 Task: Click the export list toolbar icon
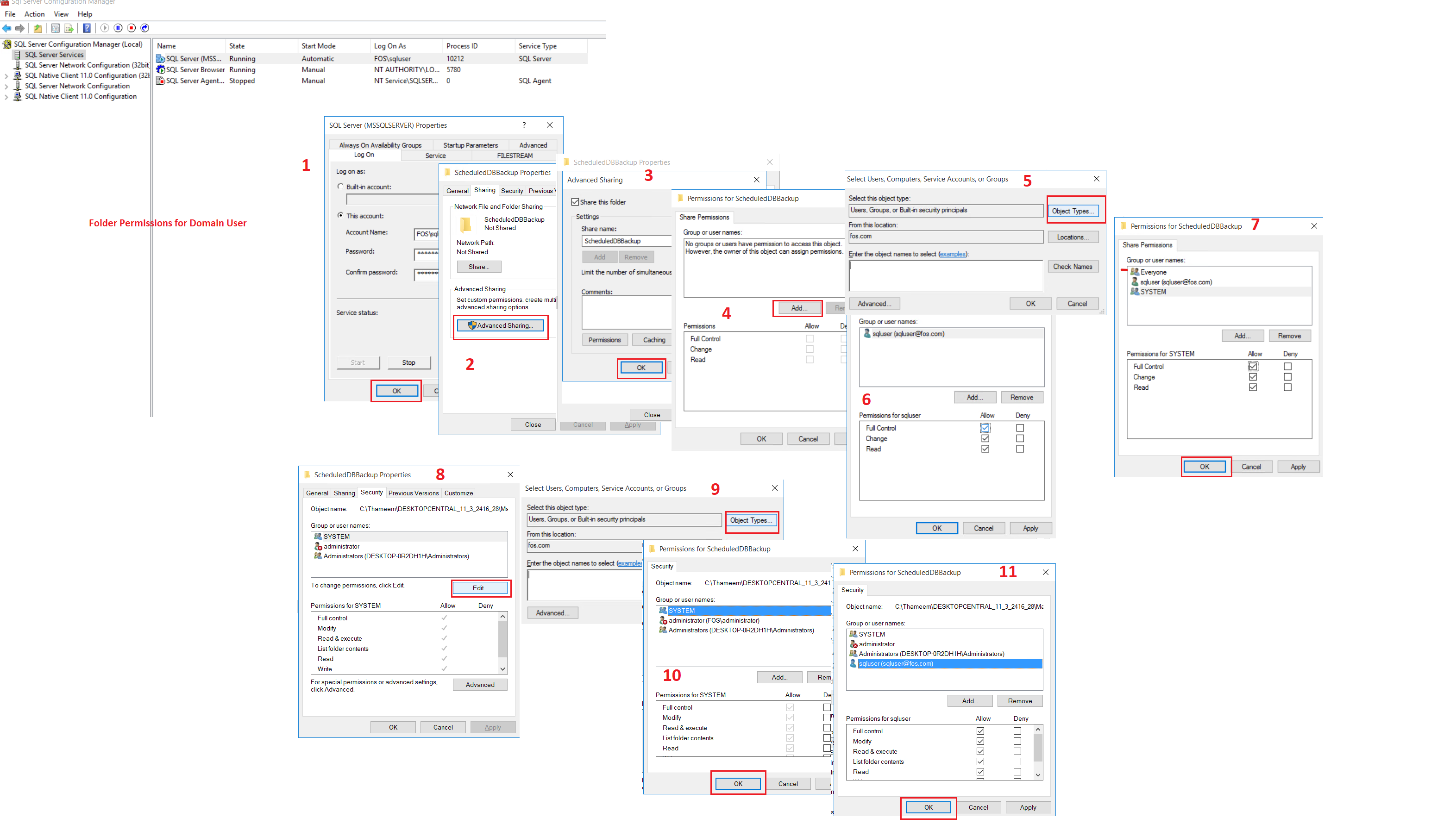pos(69,28)
